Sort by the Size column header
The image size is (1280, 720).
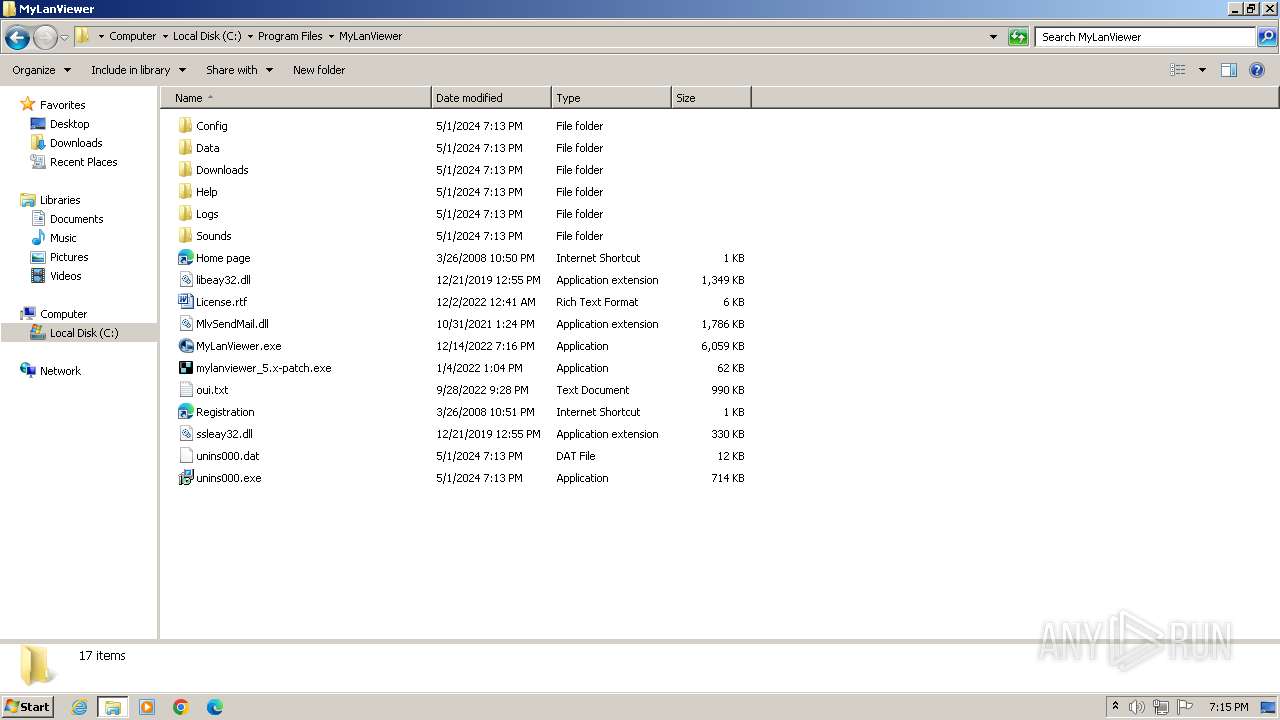(711, 98)
